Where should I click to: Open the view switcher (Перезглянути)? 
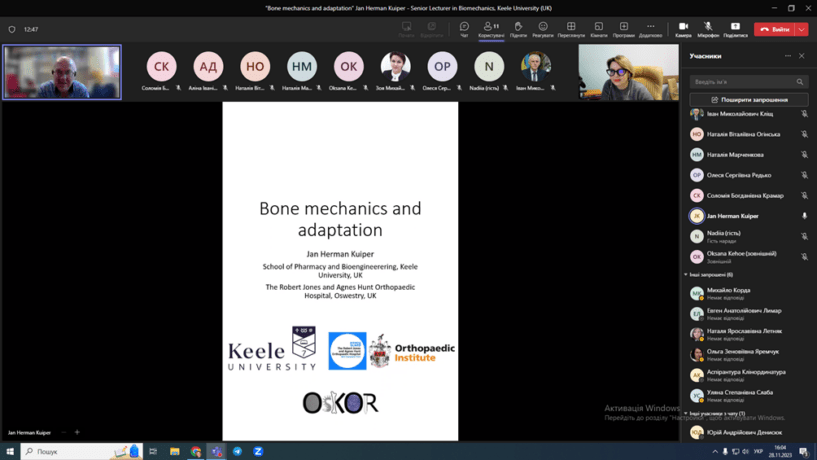(571, 29)
